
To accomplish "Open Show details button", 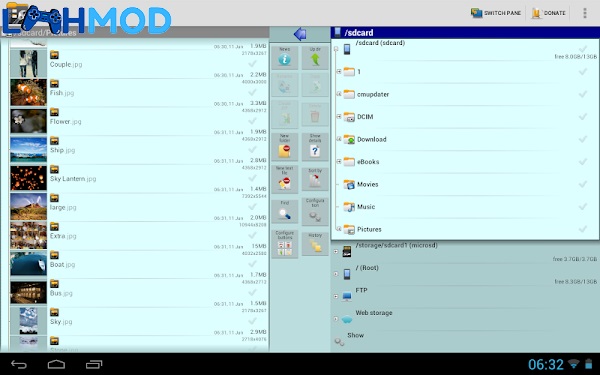I will [315, 147].
